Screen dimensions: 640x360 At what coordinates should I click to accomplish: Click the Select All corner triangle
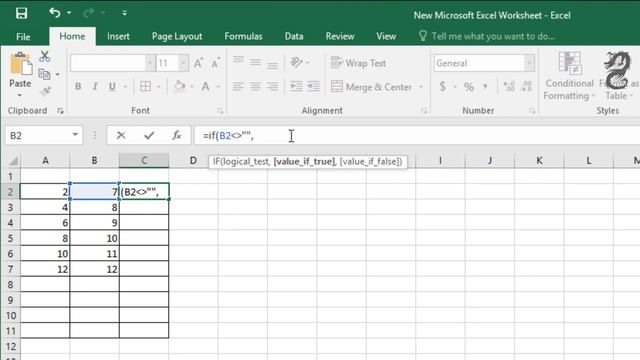pos(13,160)
